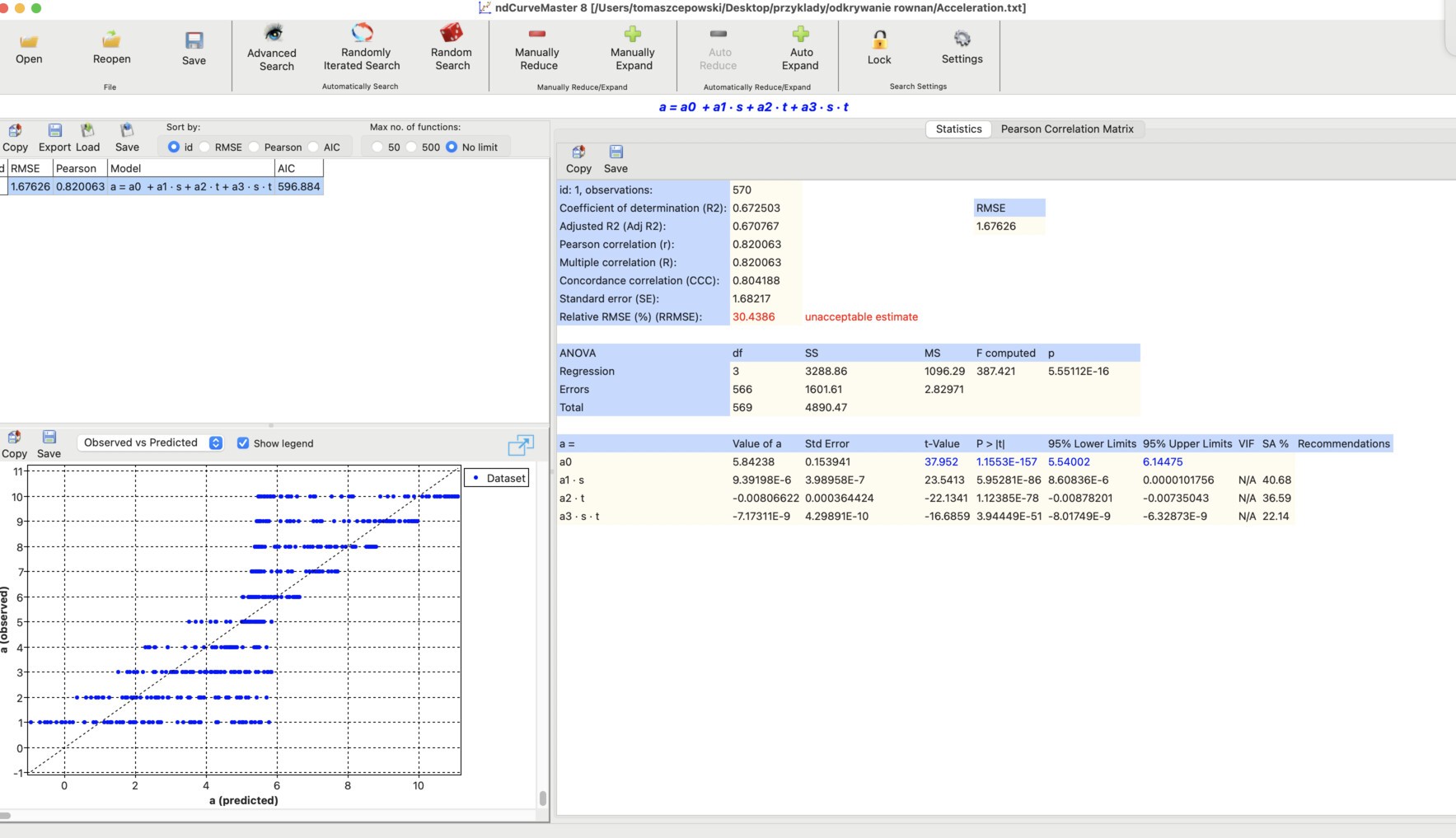This screenshot has height=838, width=1456.
Task: Select sorting by AIC
Action: point(314,147)
